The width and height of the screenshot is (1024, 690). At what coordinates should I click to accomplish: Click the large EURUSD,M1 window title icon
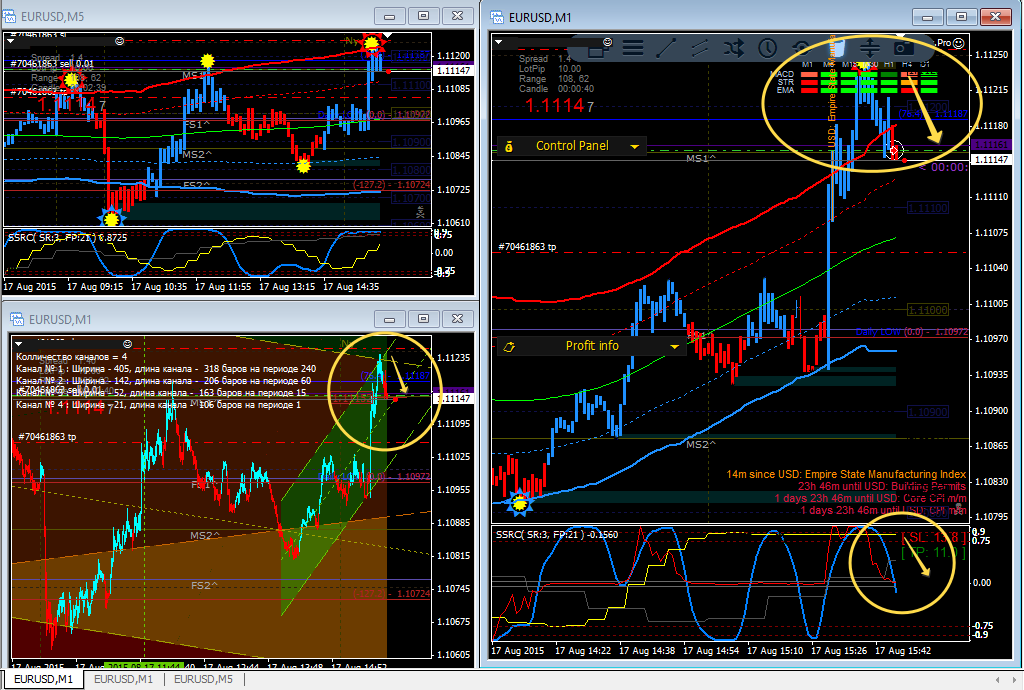pos(497,17)
